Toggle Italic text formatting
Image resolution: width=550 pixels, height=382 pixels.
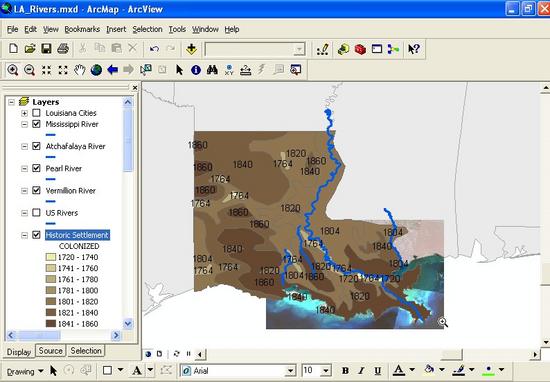(x=361, y=370)
